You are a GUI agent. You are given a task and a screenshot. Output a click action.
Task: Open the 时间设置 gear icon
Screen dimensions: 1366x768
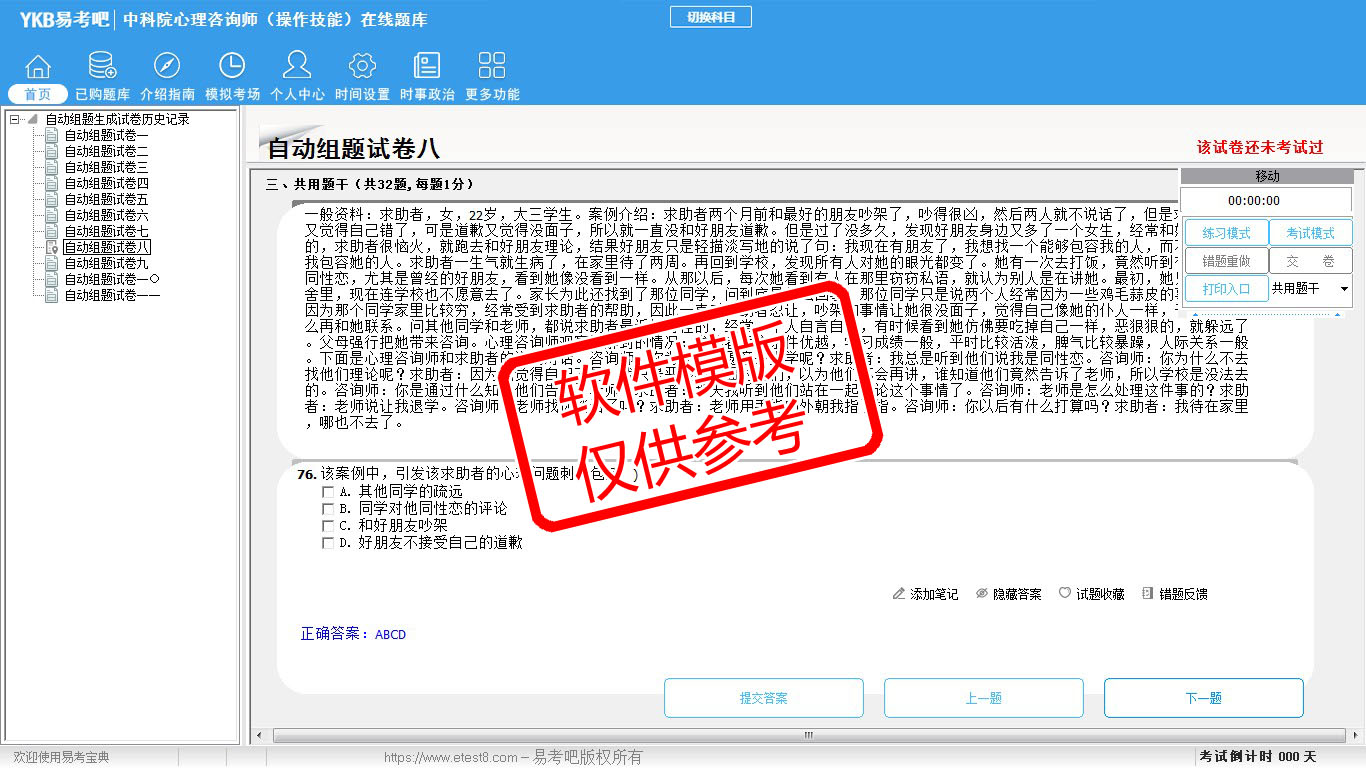tap(362, 67)
